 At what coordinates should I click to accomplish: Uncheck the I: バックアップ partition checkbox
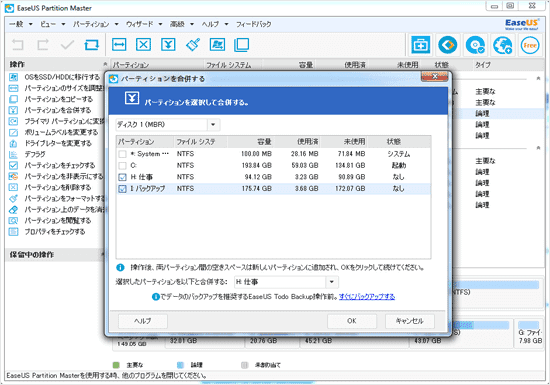click(x=122, y=189)
